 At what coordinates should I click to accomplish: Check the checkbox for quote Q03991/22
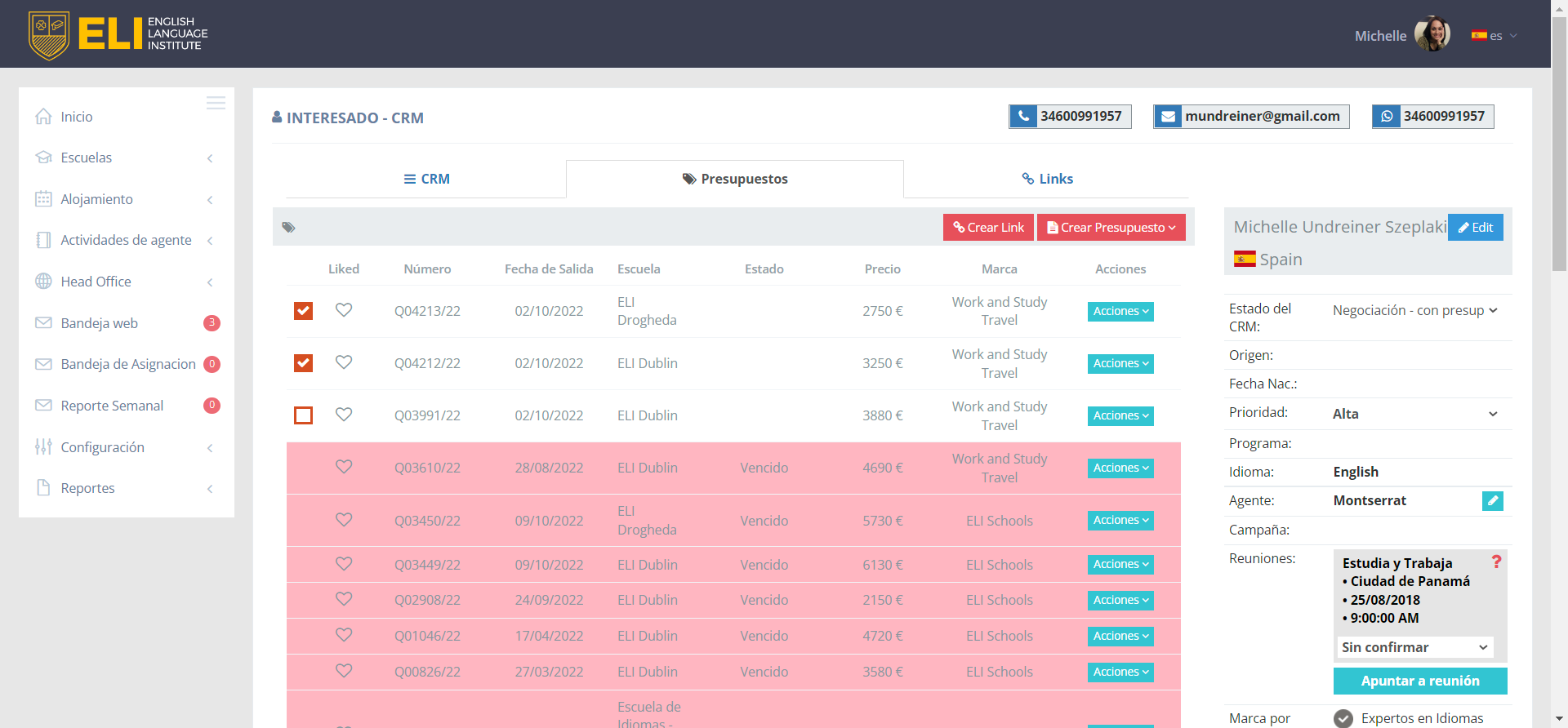coord(303,415)
